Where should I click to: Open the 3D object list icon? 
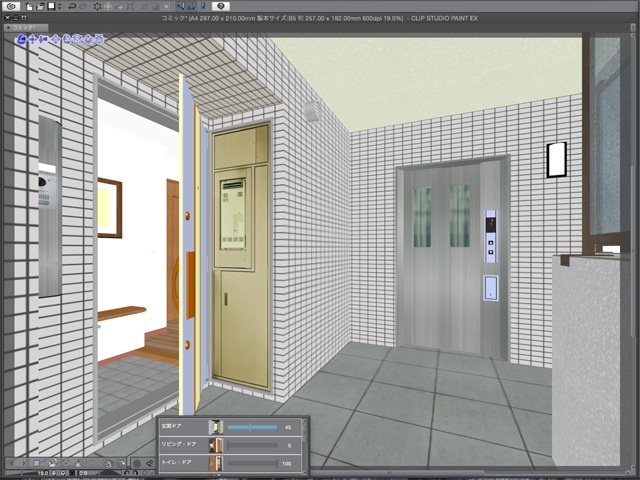coord(37,463)
